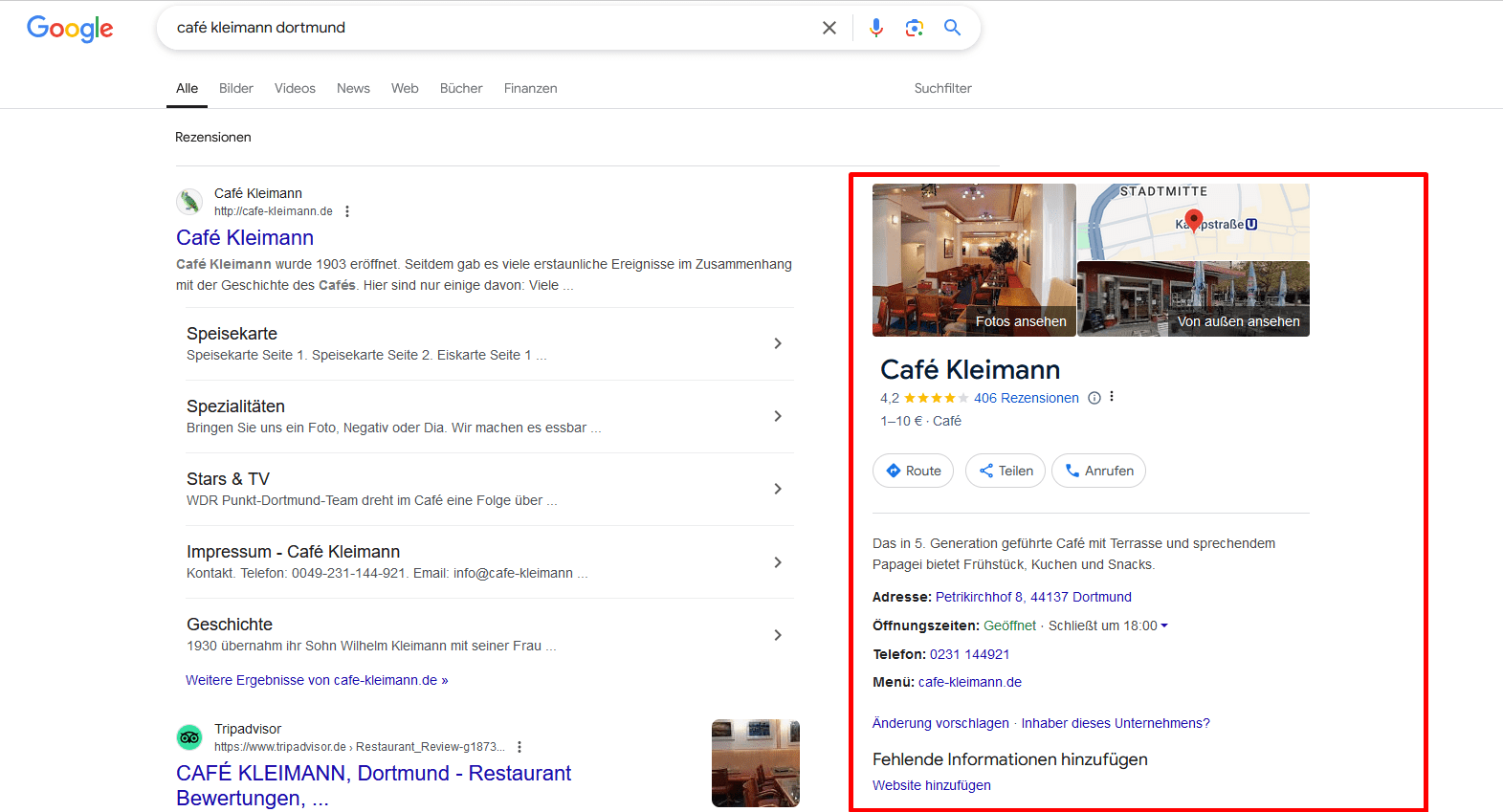Viewport: 1503px width, 812px height.
Task: Click the Tripadvisor result thumbnail image
Action: 756,763
